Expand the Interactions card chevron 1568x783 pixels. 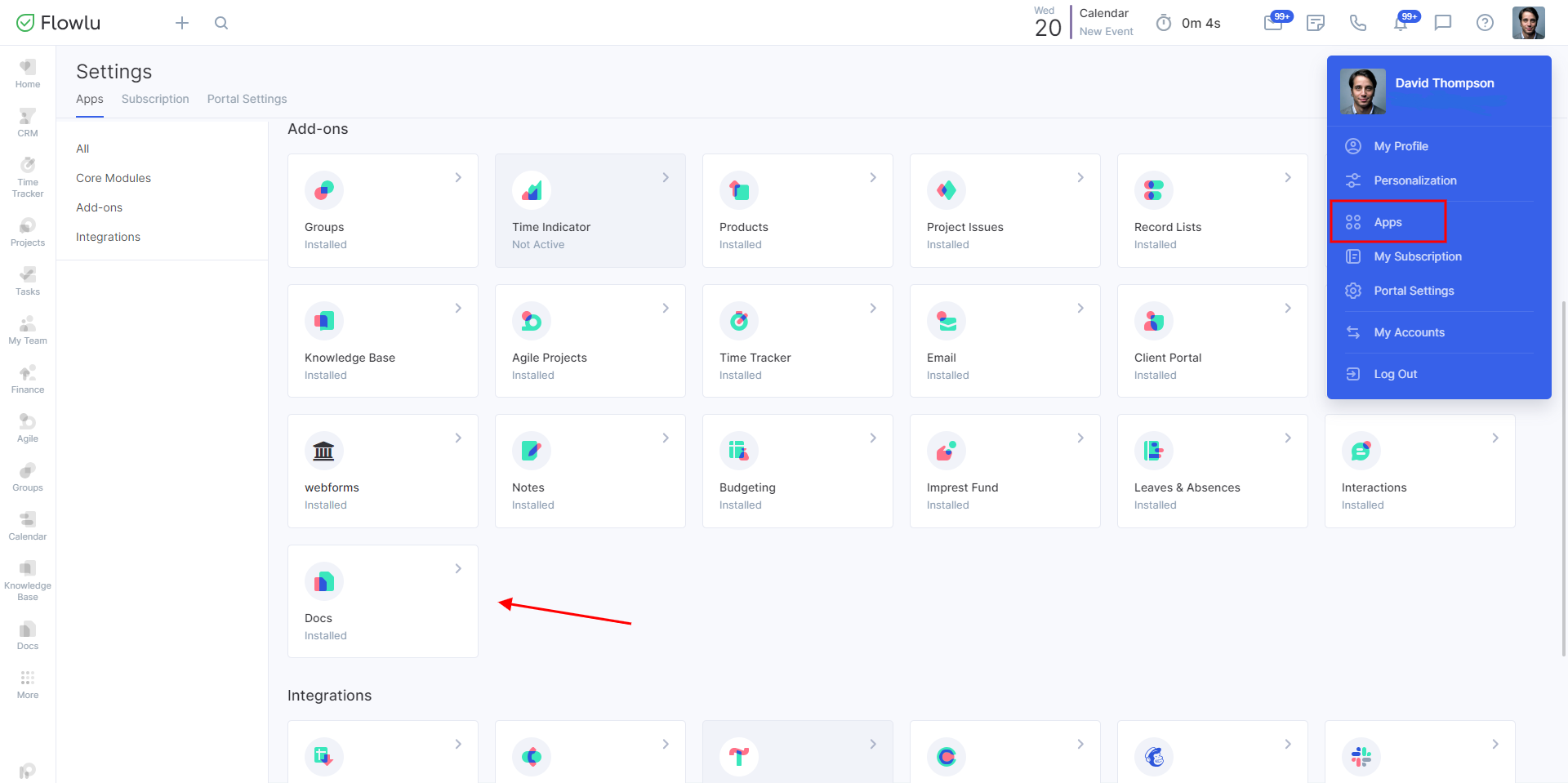[x=1495, y=438]
